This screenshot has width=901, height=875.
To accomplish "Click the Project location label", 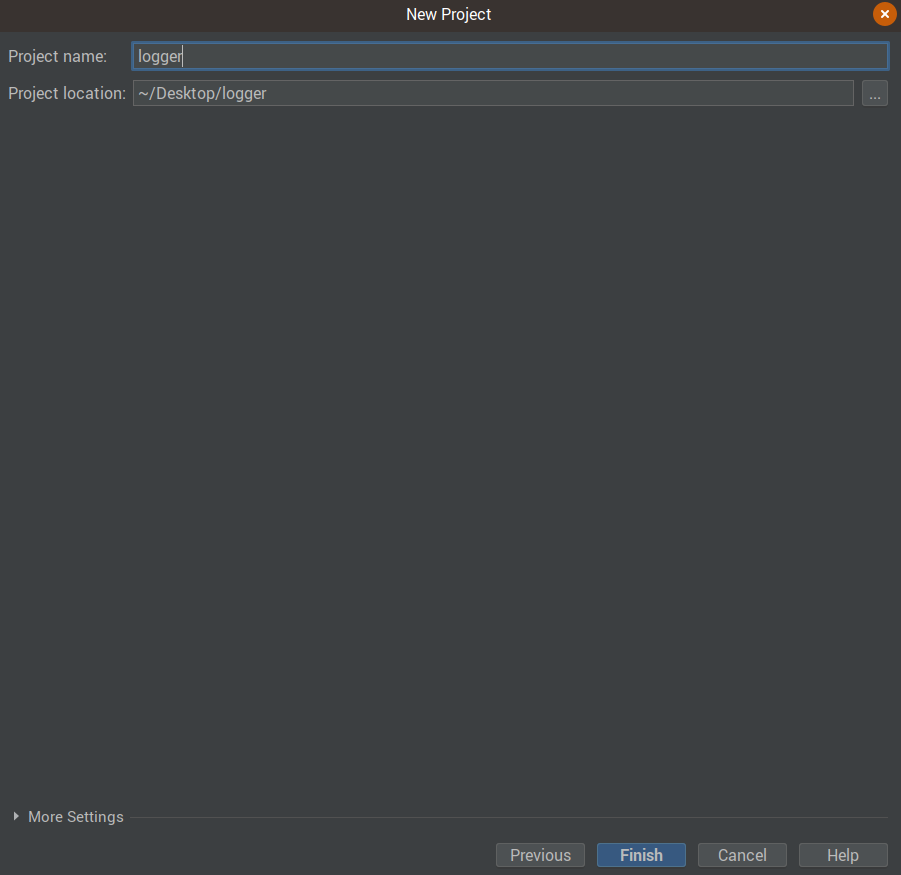I will pyautogui.click(x=65, y=93).
